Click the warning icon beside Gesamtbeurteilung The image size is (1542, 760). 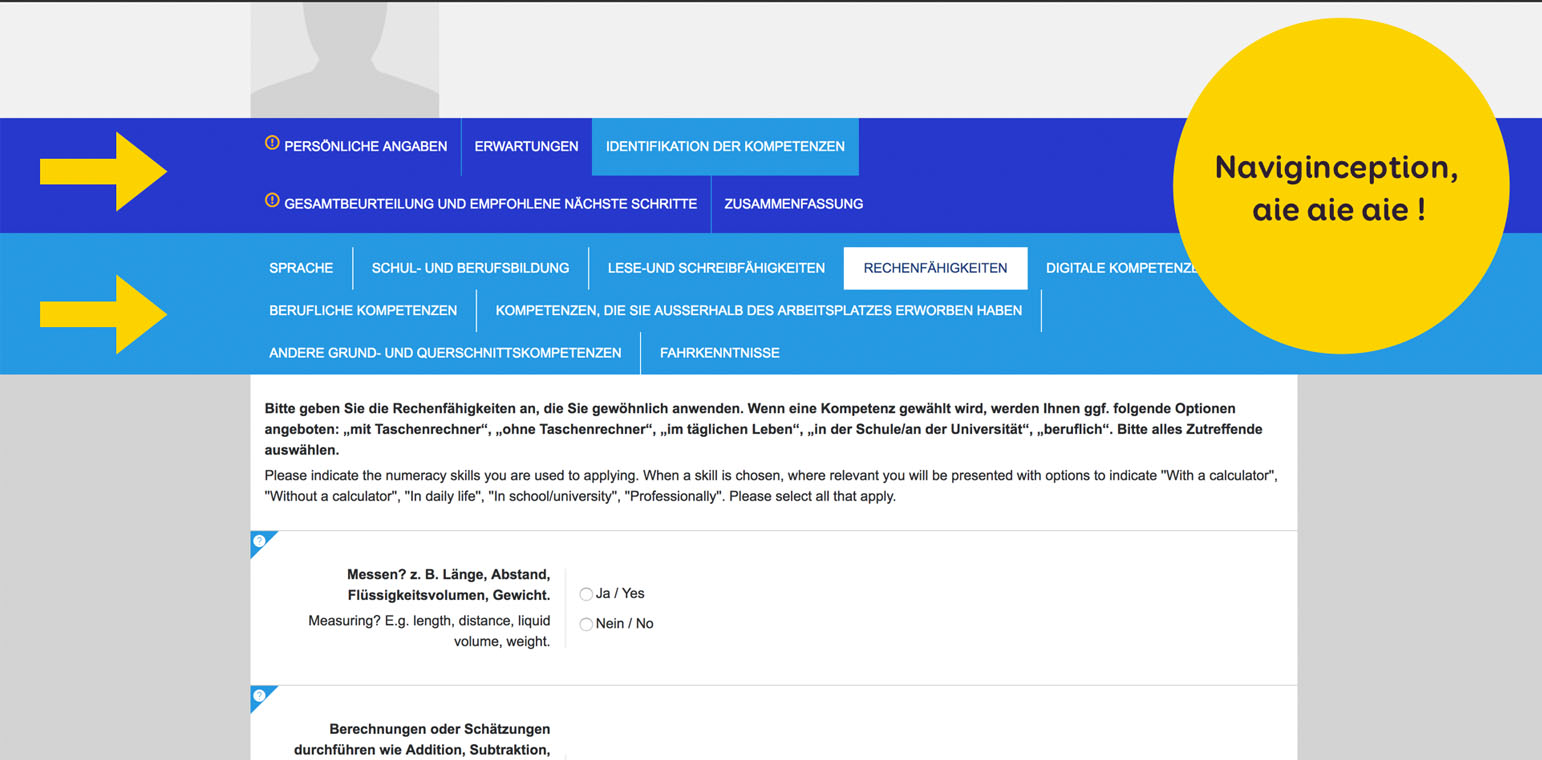(x=272, y=202)
